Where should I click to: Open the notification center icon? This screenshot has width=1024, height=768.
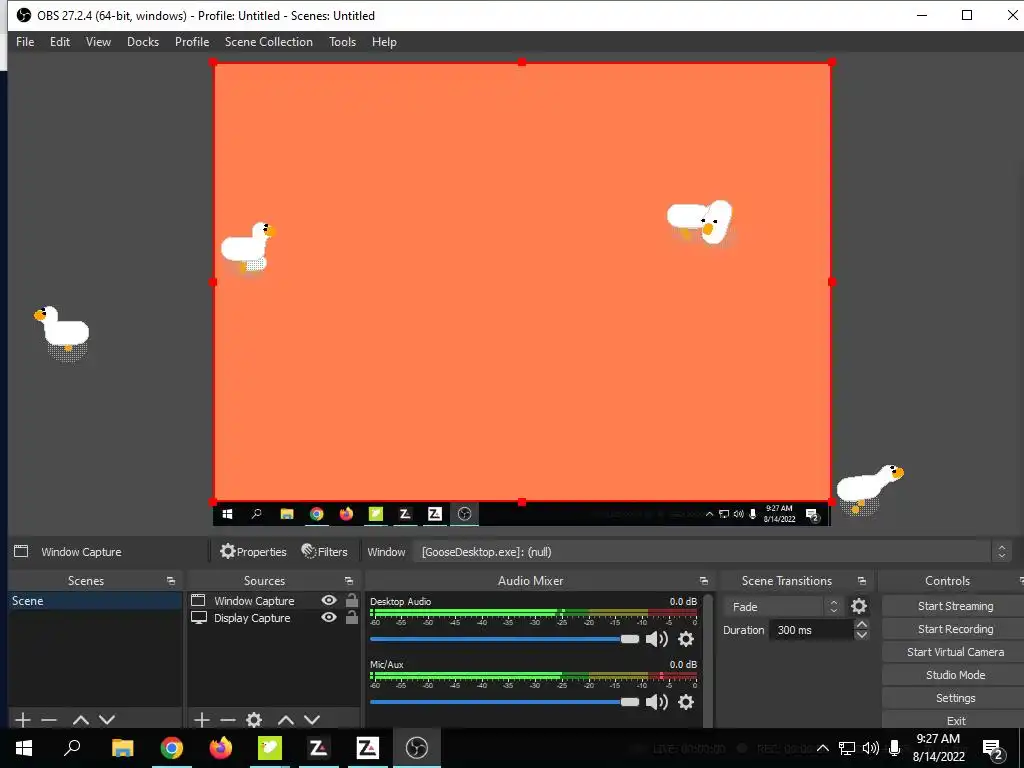click(x=993, y=748)
